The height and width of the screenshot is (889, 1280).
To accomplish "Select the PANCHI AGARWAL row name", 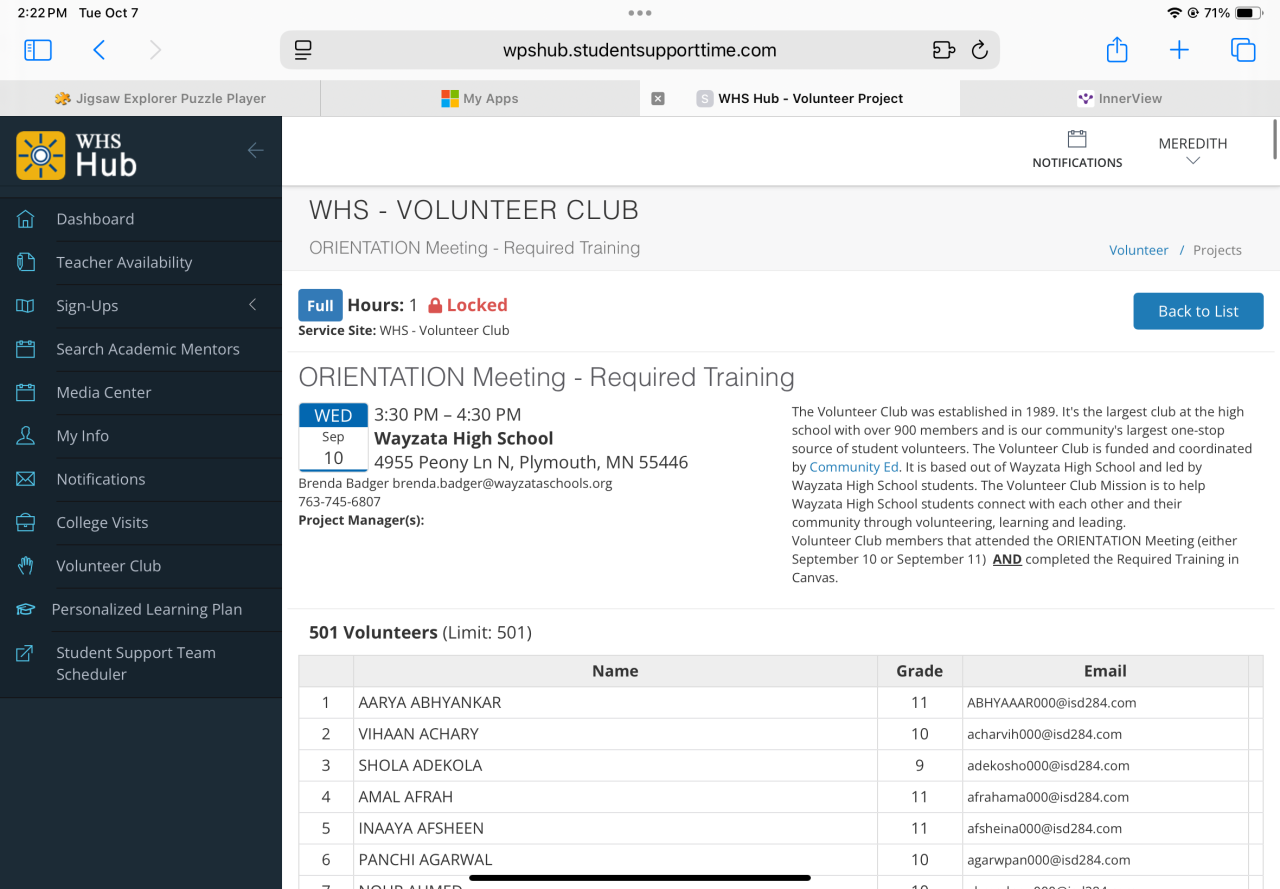I will click(x=425, y=860).
